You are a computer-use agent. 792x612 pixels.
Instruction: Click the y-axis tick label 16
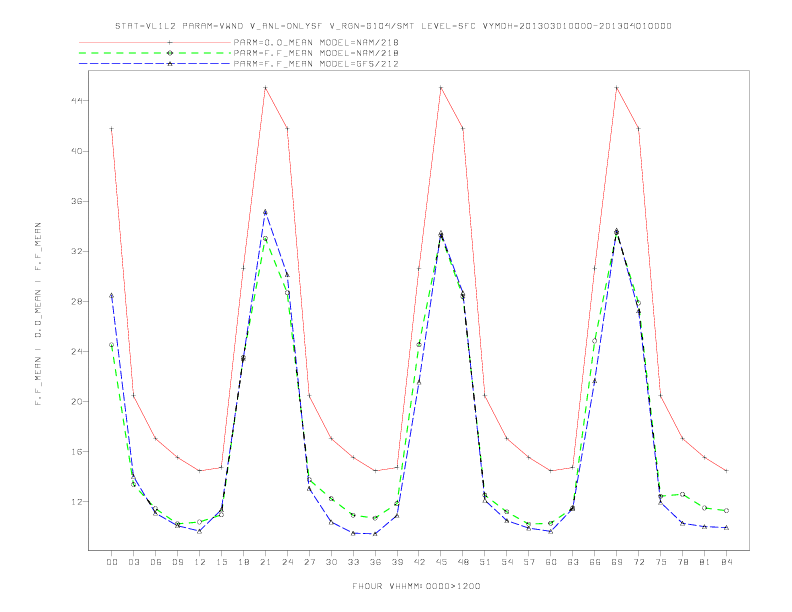[x=76, y=451]
